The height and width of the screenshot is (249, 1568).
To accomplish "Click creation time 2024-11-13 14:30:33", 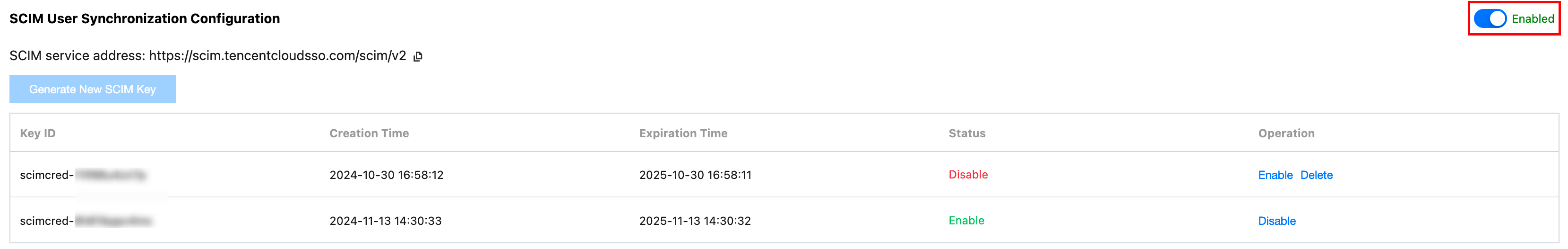I will [x=385, y=221].
